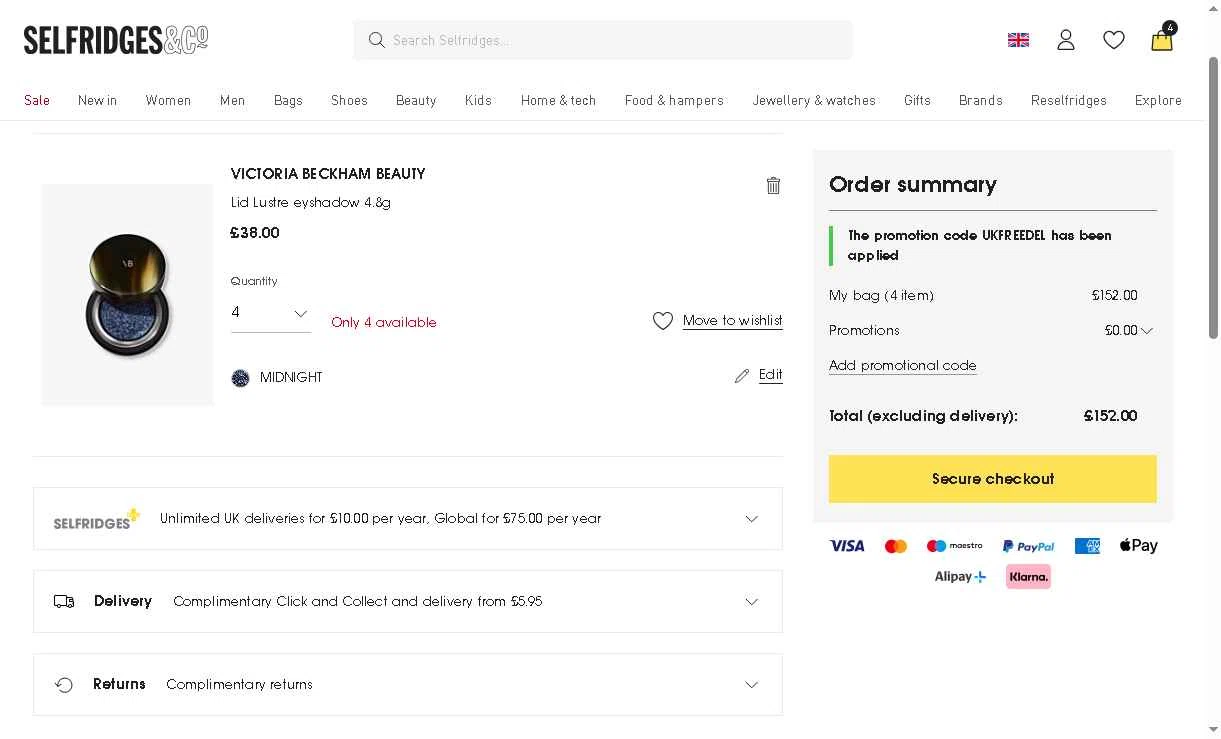Open the Beauty menu

[x=416, y=100]
